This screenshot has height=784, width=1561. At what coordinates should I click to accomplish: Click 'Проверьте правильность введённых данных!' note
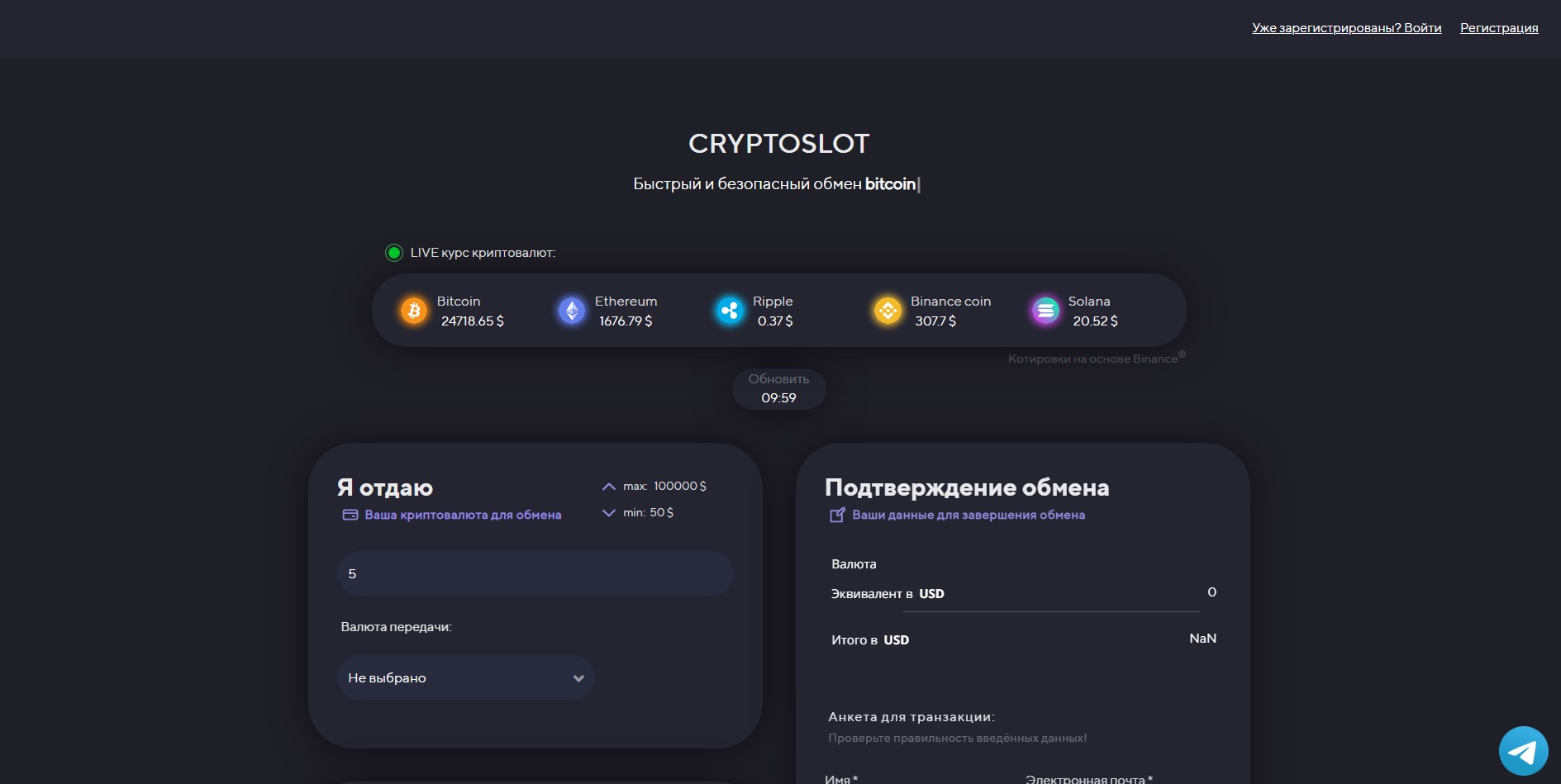tap(958, 738)
